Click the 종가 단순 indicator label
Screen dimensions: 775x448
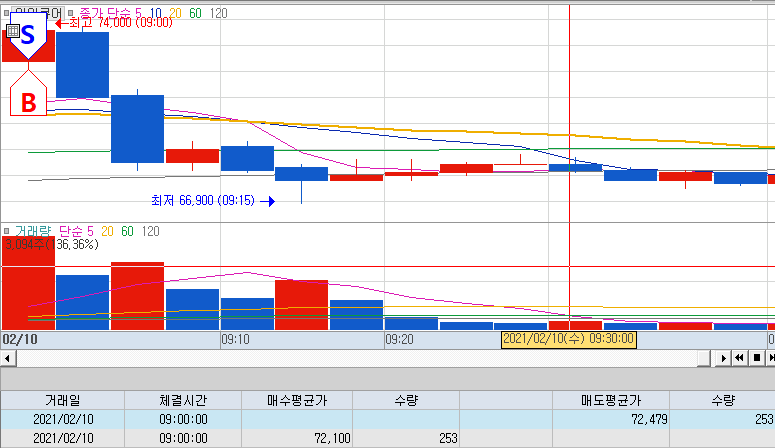[105, 13]
